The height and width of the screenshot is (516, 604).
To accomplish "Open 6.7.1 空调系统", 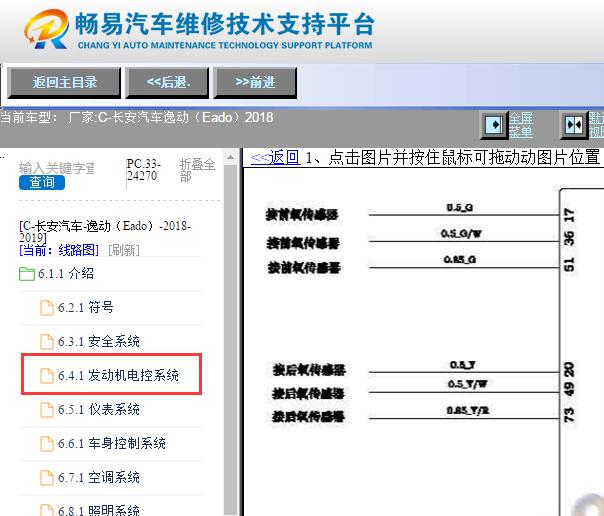I will 99,477.
